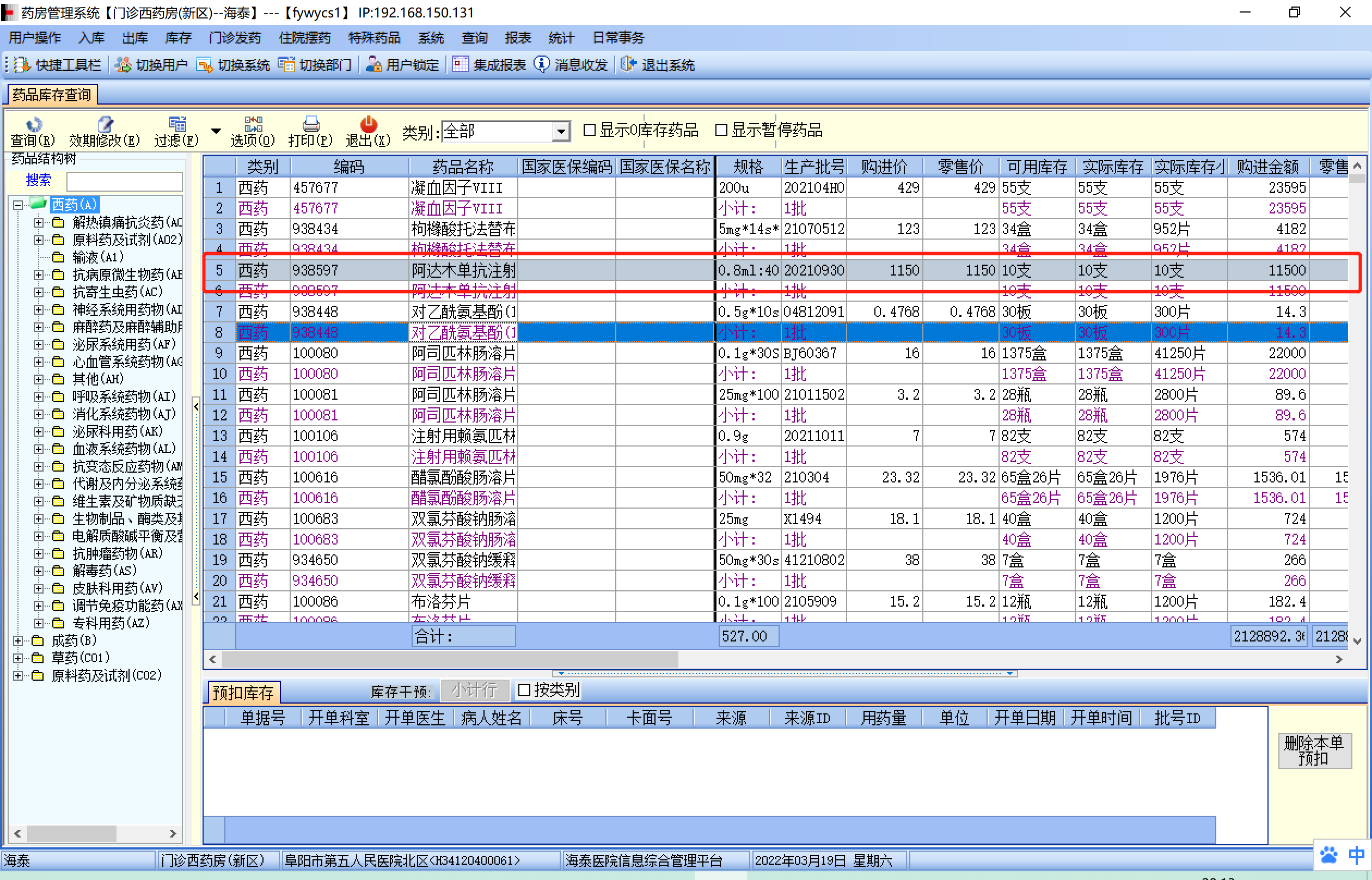Click the 效期修改(E) edit icon
The width and height of the screenshot is (1372, 880).
pos(105,124)
